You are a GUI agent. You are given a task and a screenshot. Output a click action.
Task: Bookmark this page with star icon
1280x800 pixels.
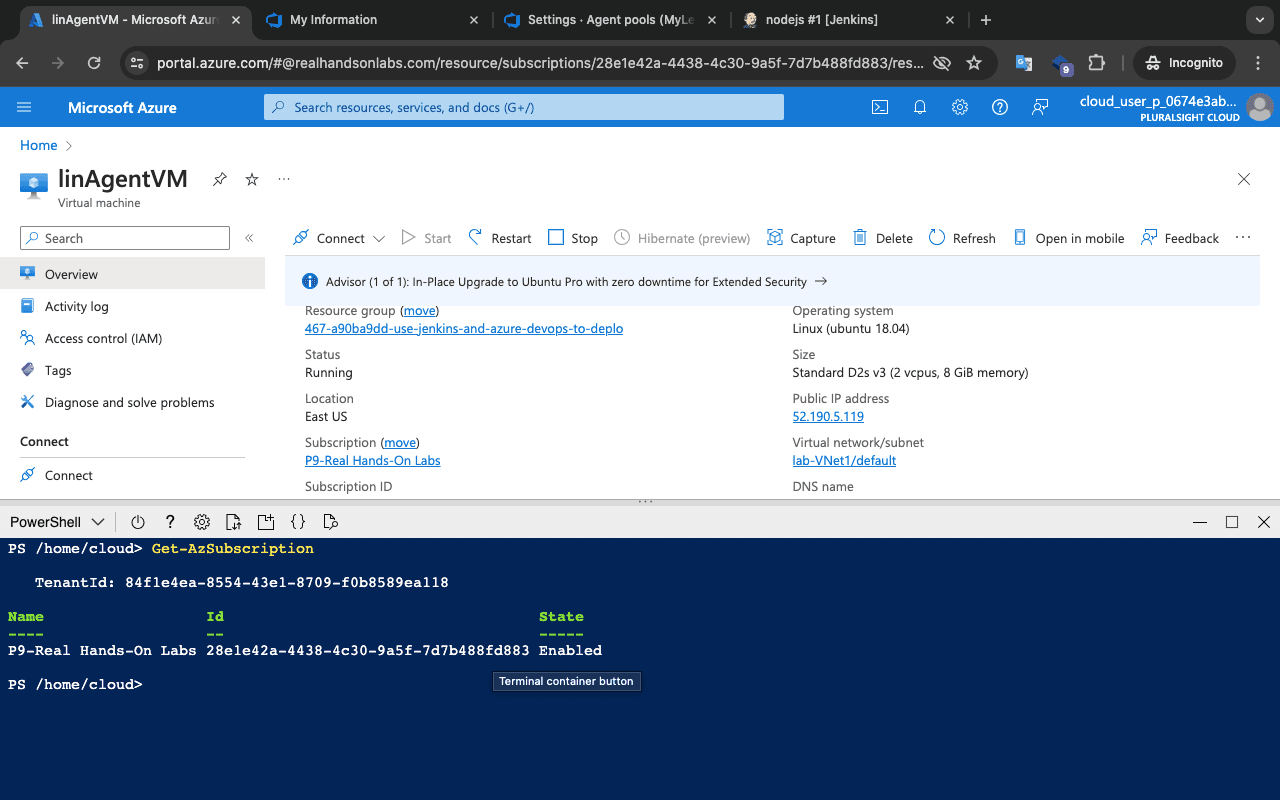pyautogui.click(x=974, y=63)
